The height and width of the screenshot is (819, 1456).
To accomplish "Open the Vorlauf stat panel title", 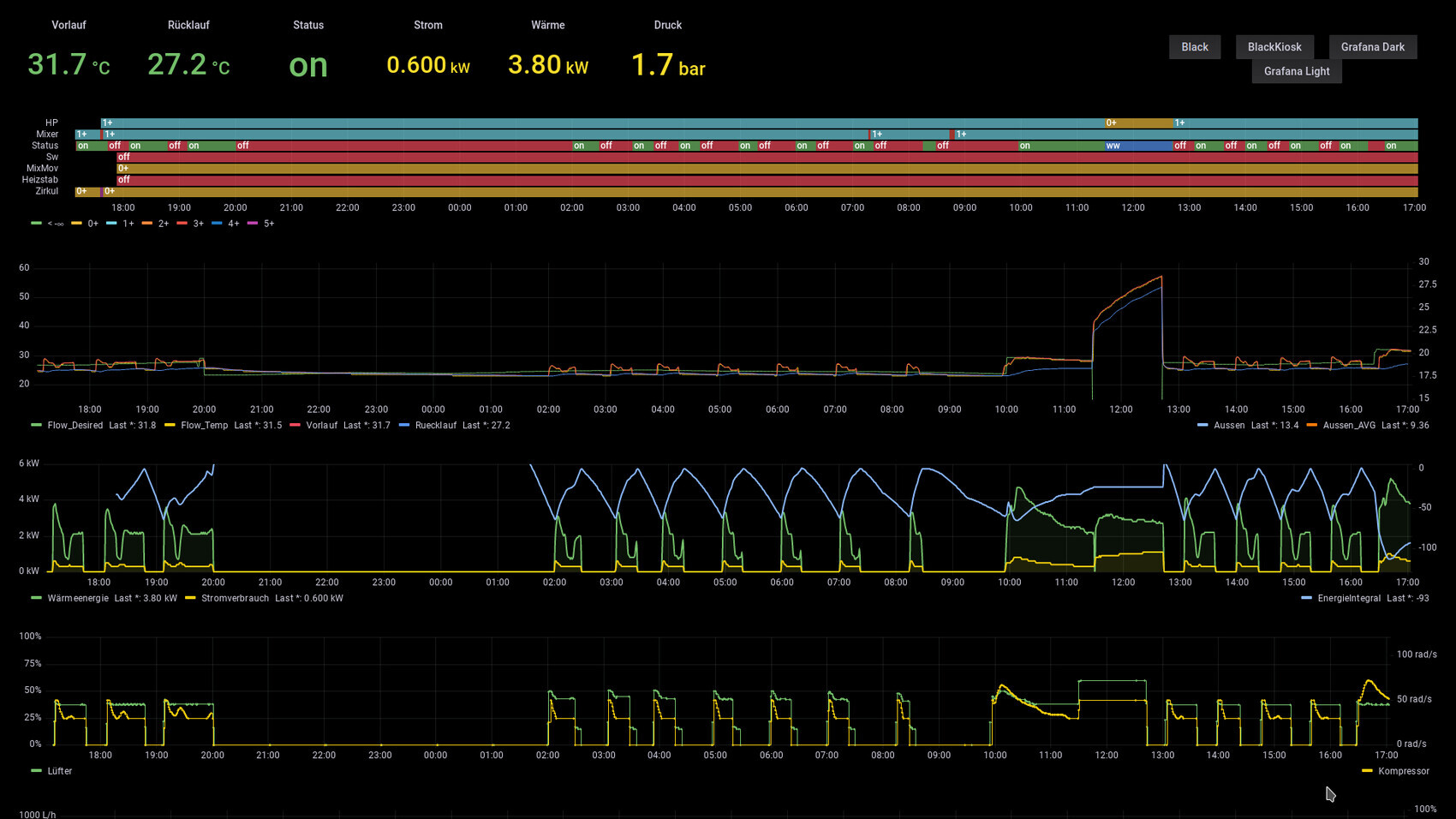I will 69,25.
